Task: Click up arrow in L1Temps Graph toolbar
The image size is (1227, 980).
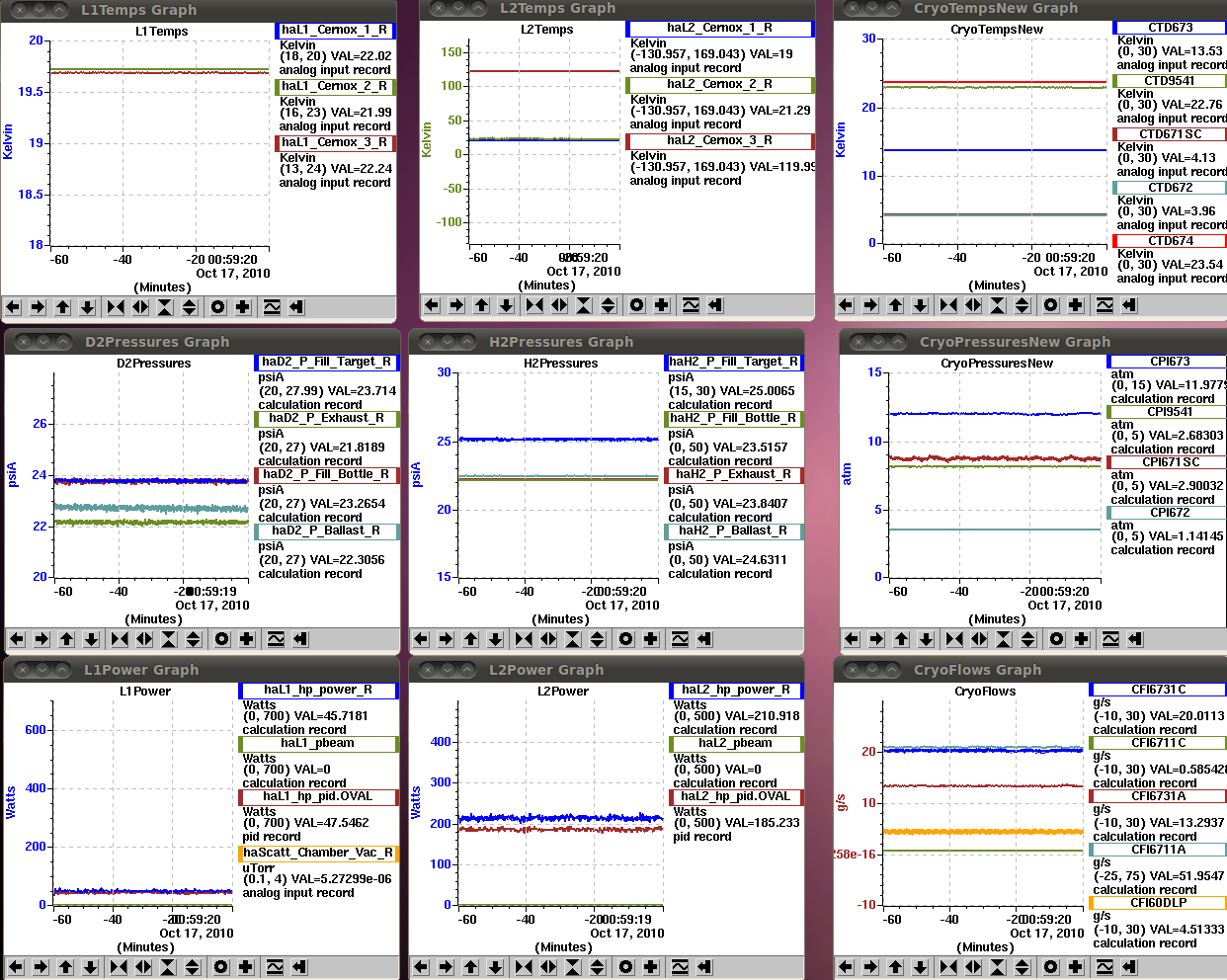Action: coord(63,307)
